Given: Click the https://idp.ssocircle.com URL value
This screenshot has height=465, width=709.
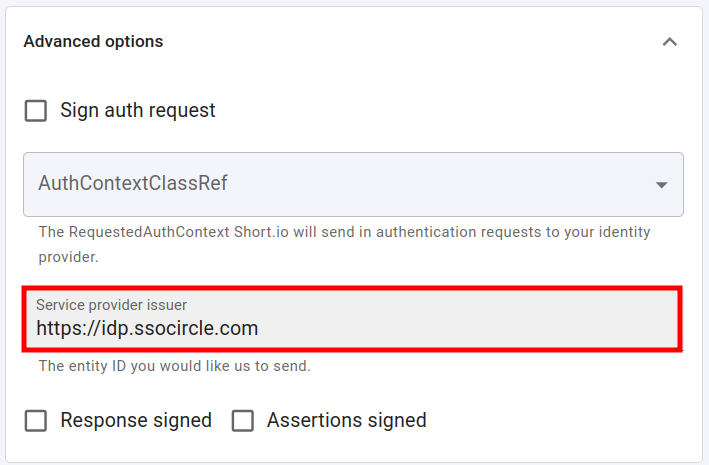Looking at the screenshot, I should click(x=147, y=328).
